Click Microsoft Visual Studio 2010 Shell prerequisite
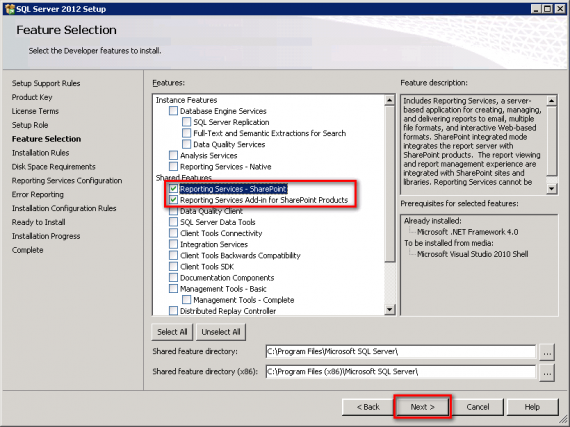This screenshot has width=570, height=427. pos(473,254)
